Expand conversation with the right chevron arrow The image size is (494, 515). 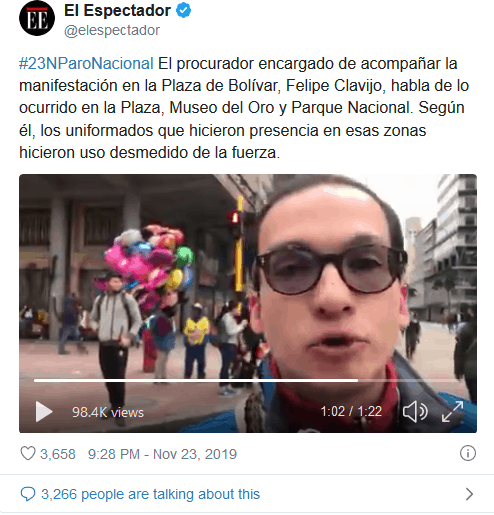469,494
